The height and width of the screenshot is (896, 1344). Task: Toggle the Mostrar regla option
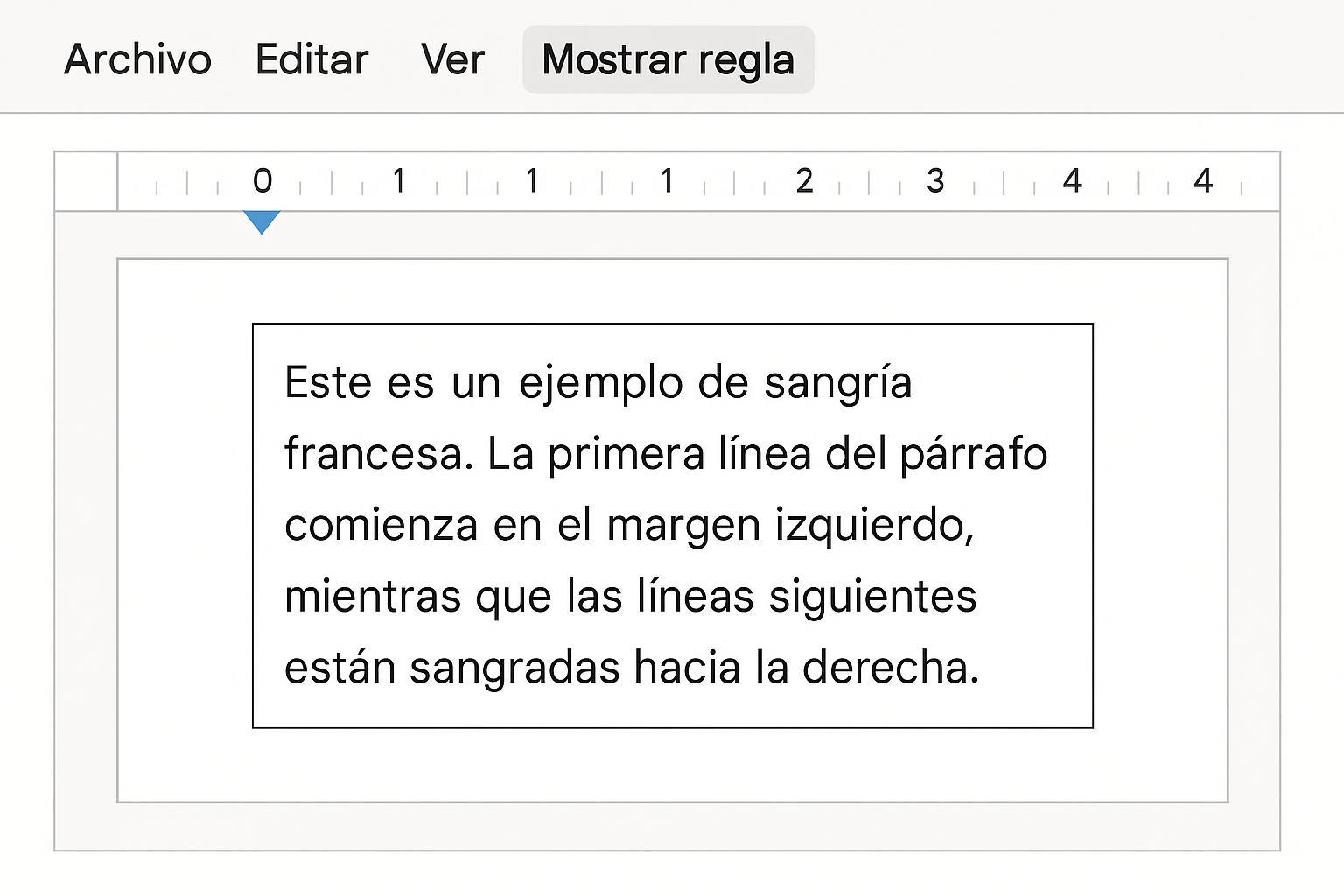pos(668,59)
